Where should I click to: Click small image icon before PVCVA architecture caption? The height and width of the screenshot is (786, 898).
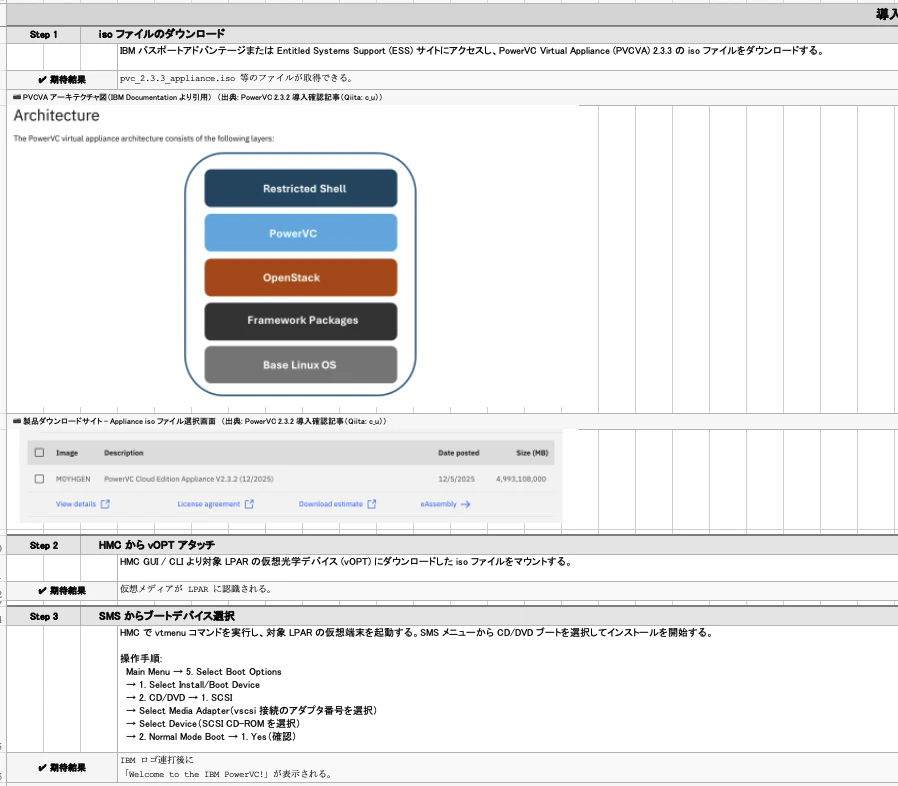[x=17, y=97]
